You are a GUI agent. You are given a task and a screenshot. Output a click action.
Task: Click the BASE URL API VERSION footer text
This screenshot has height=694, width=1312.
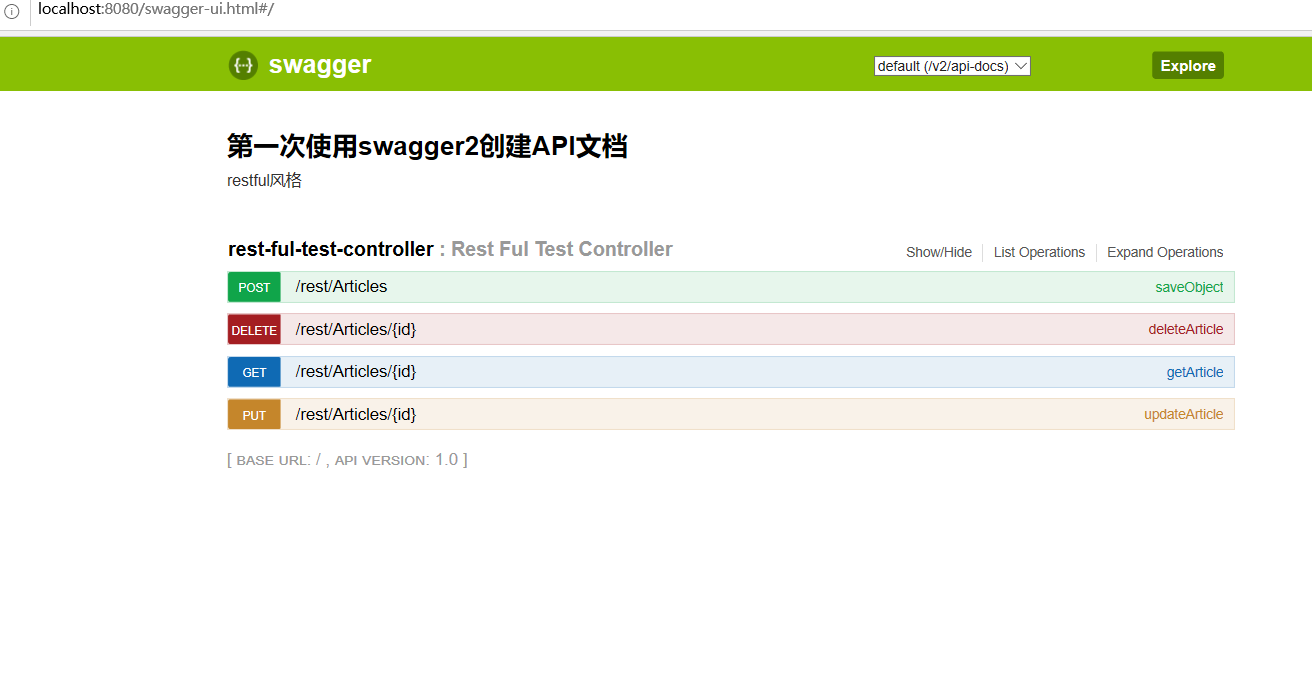tap(347, 460)
